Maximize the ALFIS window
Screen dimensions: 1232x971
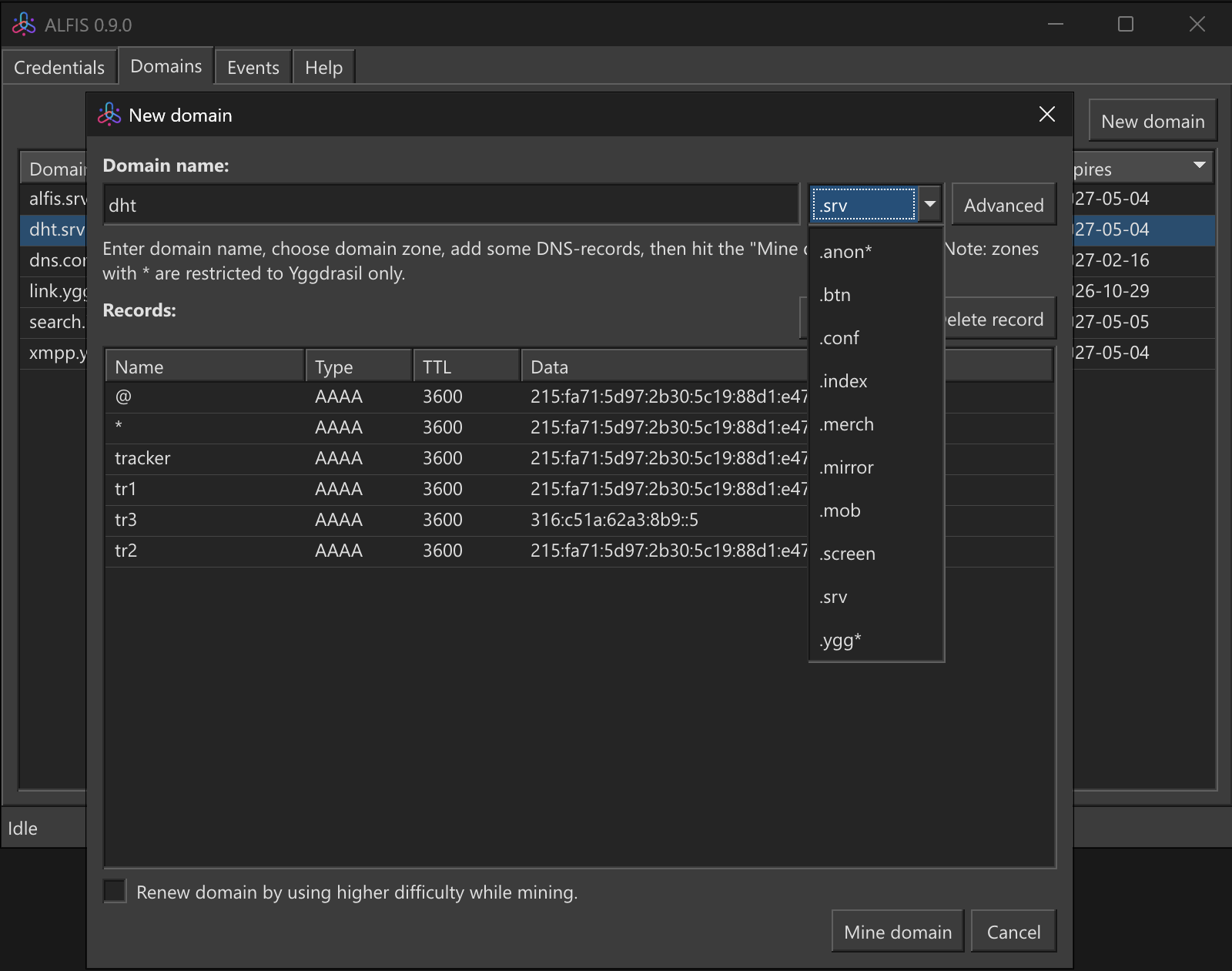coord(1125,24)
